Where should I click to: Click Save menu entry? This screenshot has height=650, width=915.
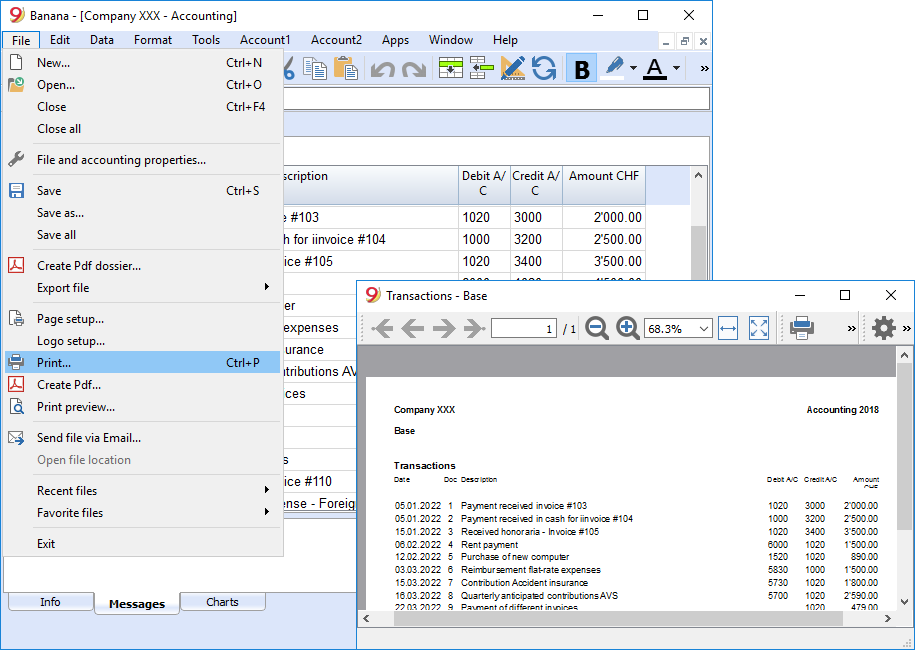pos(143,191)
